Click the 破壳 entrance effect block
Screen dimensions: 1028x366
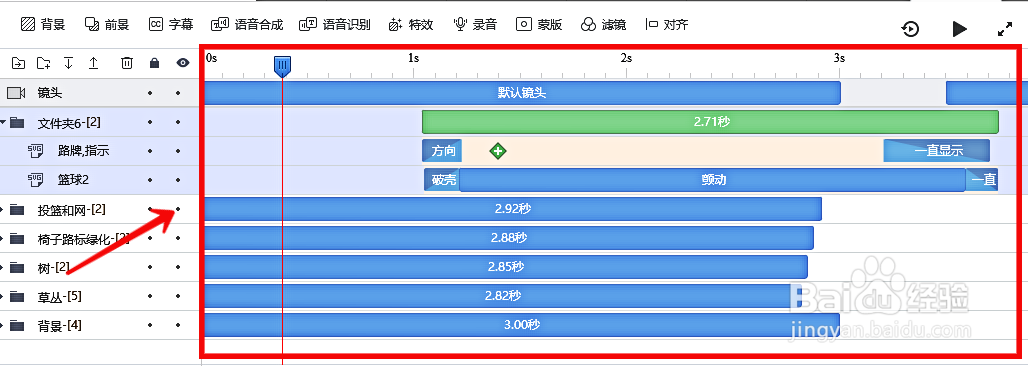coord(442,180)
